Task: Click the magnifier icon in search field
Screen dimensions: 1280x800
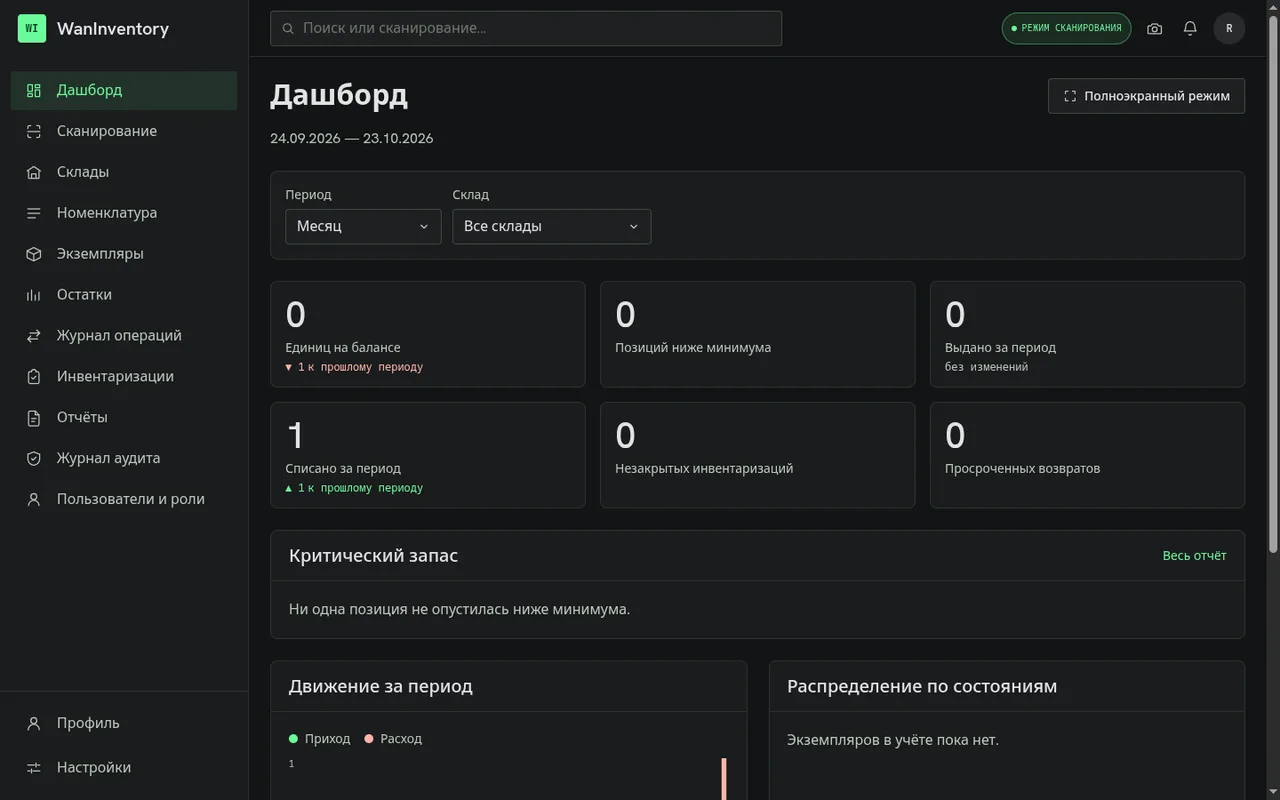Action: pos(289,28)
